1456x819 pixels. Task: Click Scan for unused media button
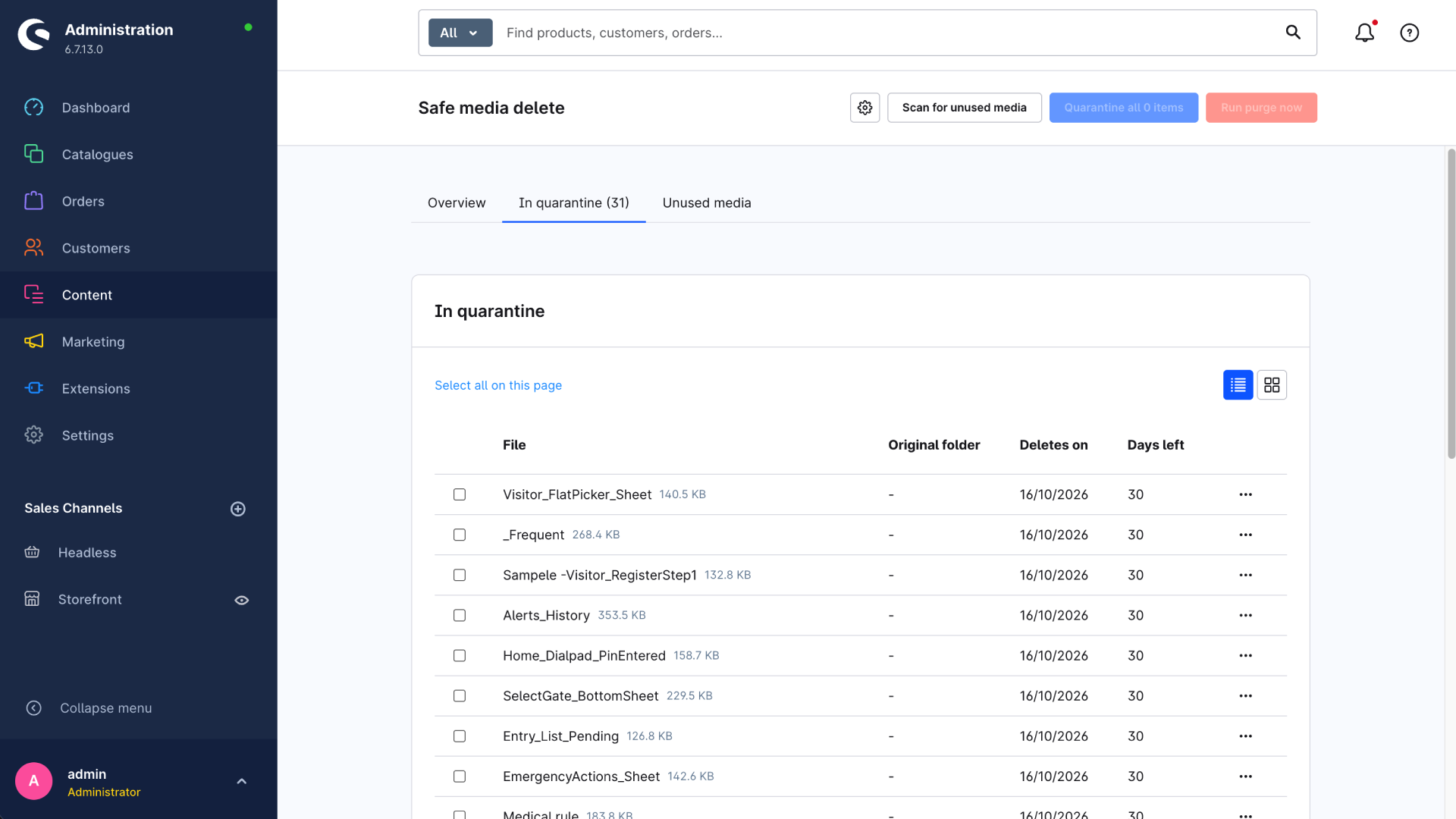964,108
